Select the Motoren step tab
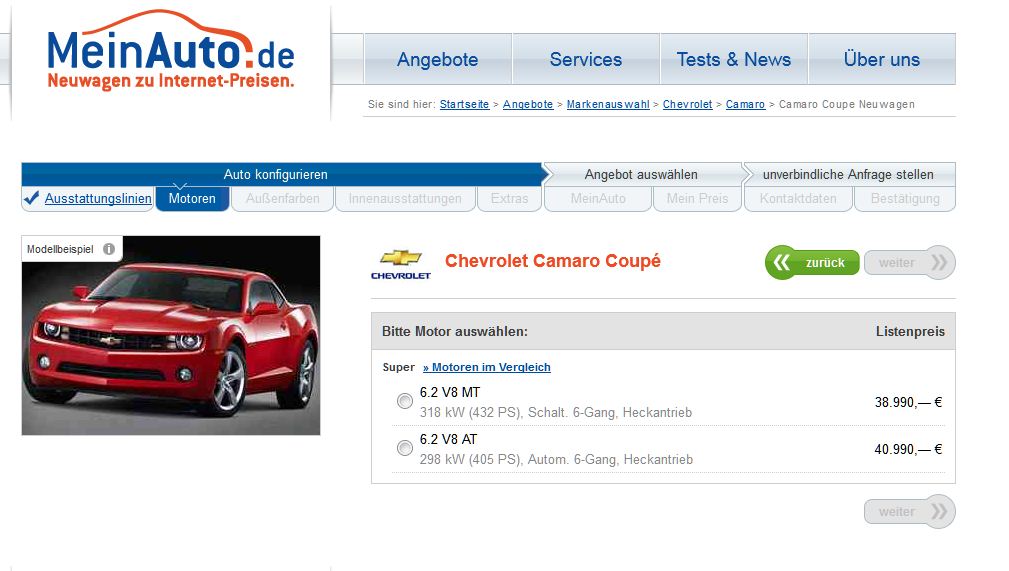 coord(192,198)
